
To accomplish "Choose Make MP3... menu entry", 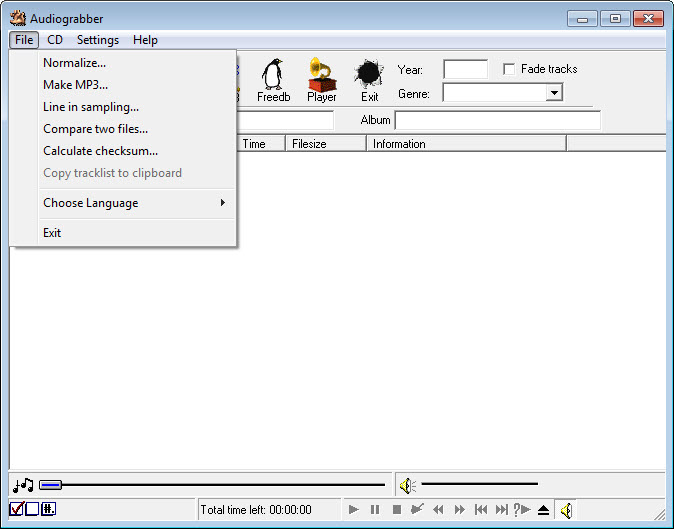I will 137,85.
